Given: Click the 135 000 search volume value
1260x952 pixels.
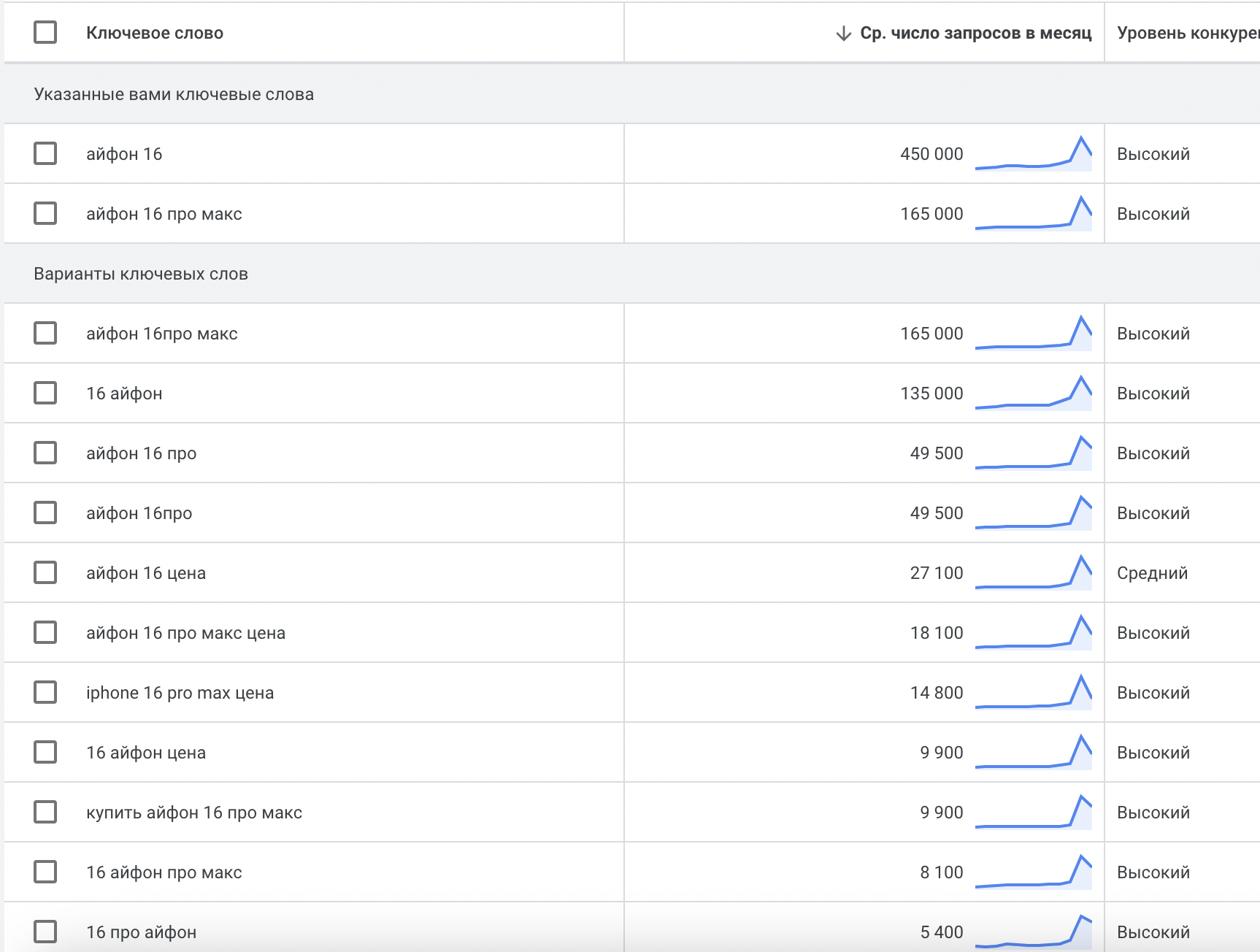Looking at the screenshot, I should tap(931, 394).
